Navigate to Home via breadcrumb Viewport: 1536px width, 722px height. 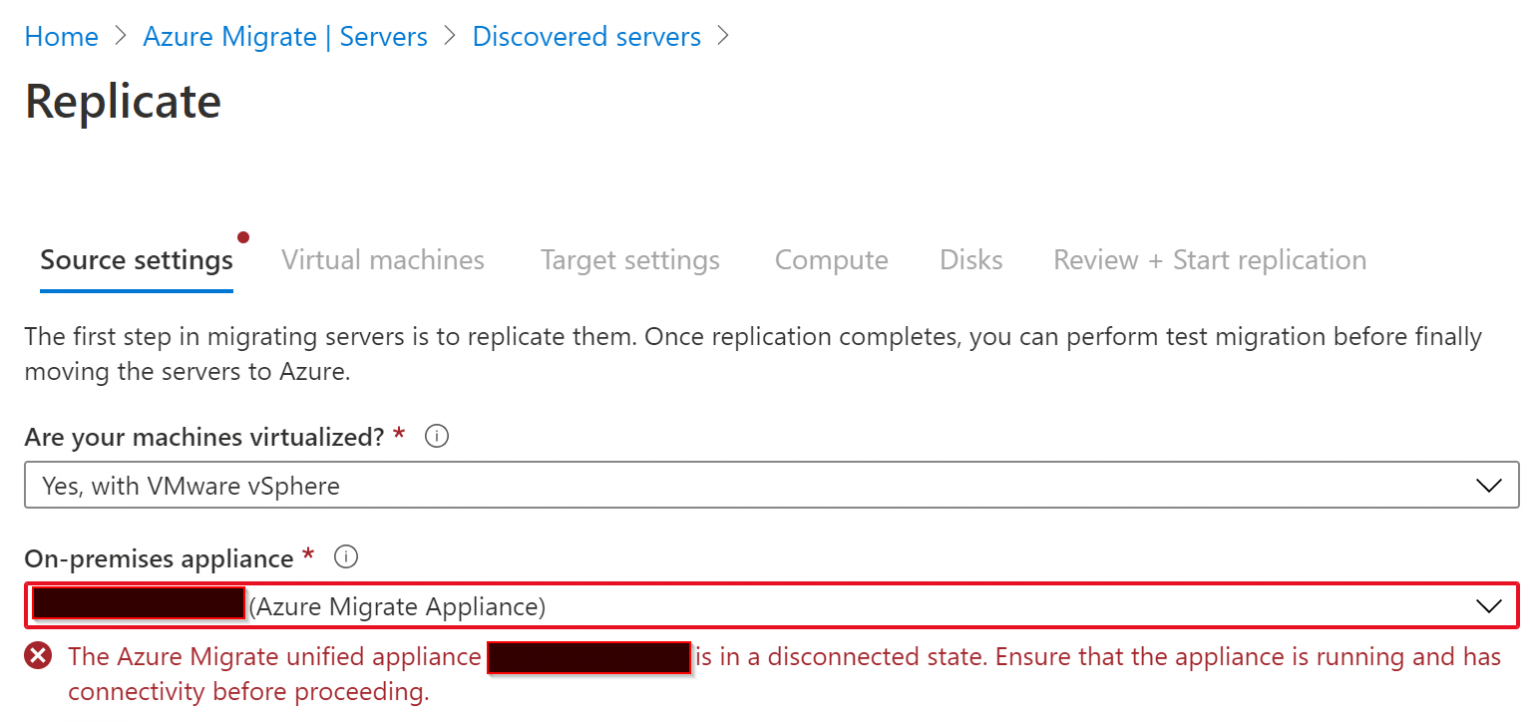pos(61,37)
